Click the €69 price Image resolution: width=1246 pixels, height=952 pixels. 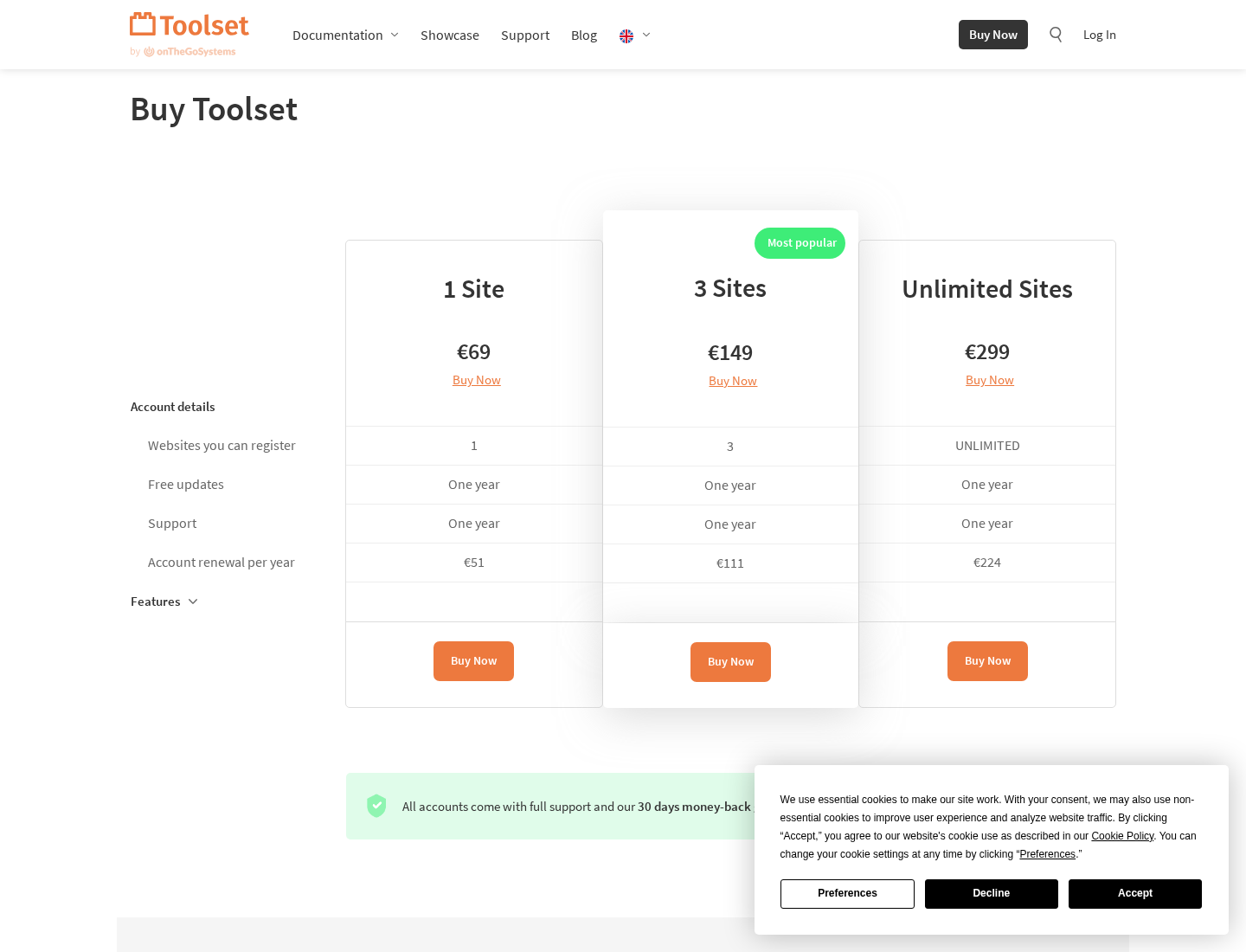pyautogui.click(x=474, y=352)
